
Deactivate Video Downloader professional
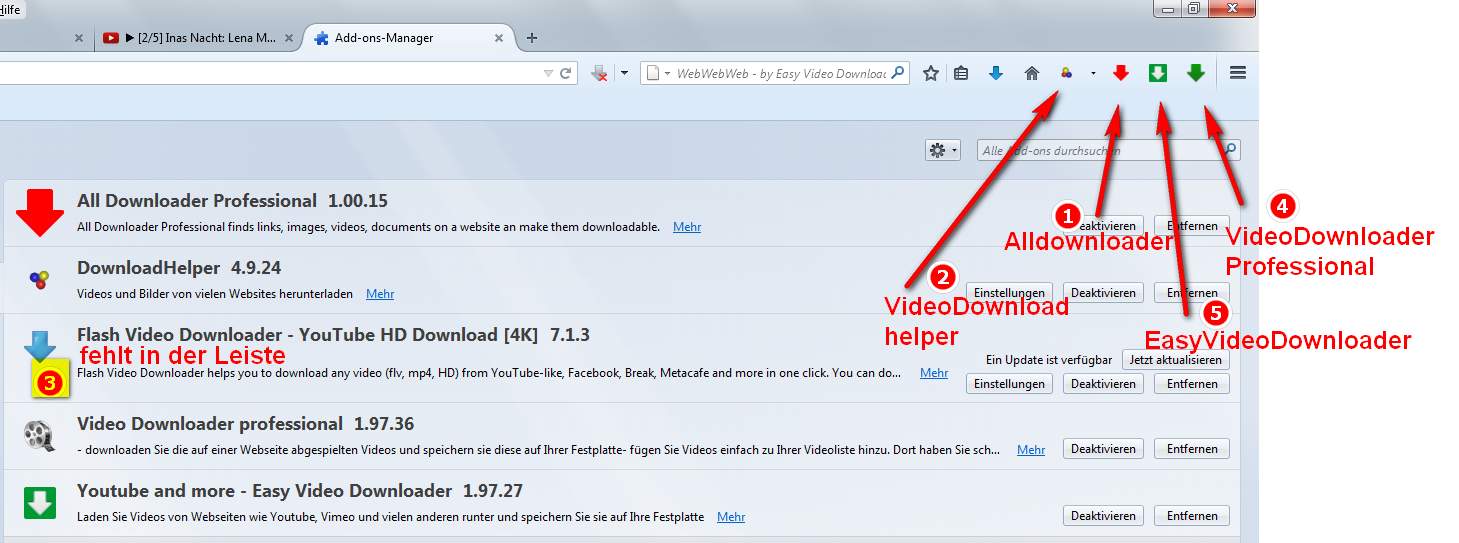coord(1103,449)
